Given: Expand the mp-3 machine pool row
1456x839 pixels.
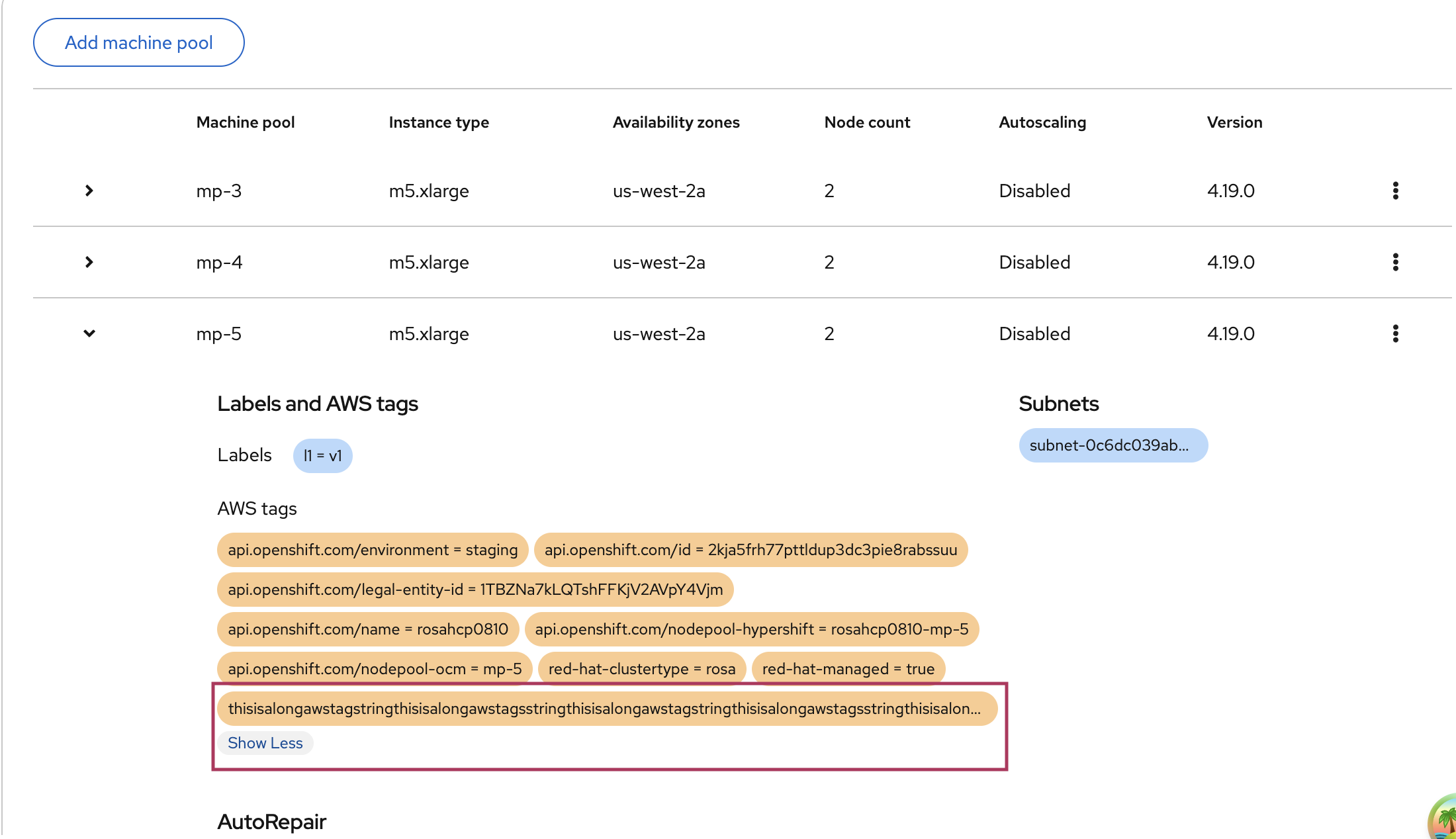Looking at the screenshot, I should [x=89, y=191].
